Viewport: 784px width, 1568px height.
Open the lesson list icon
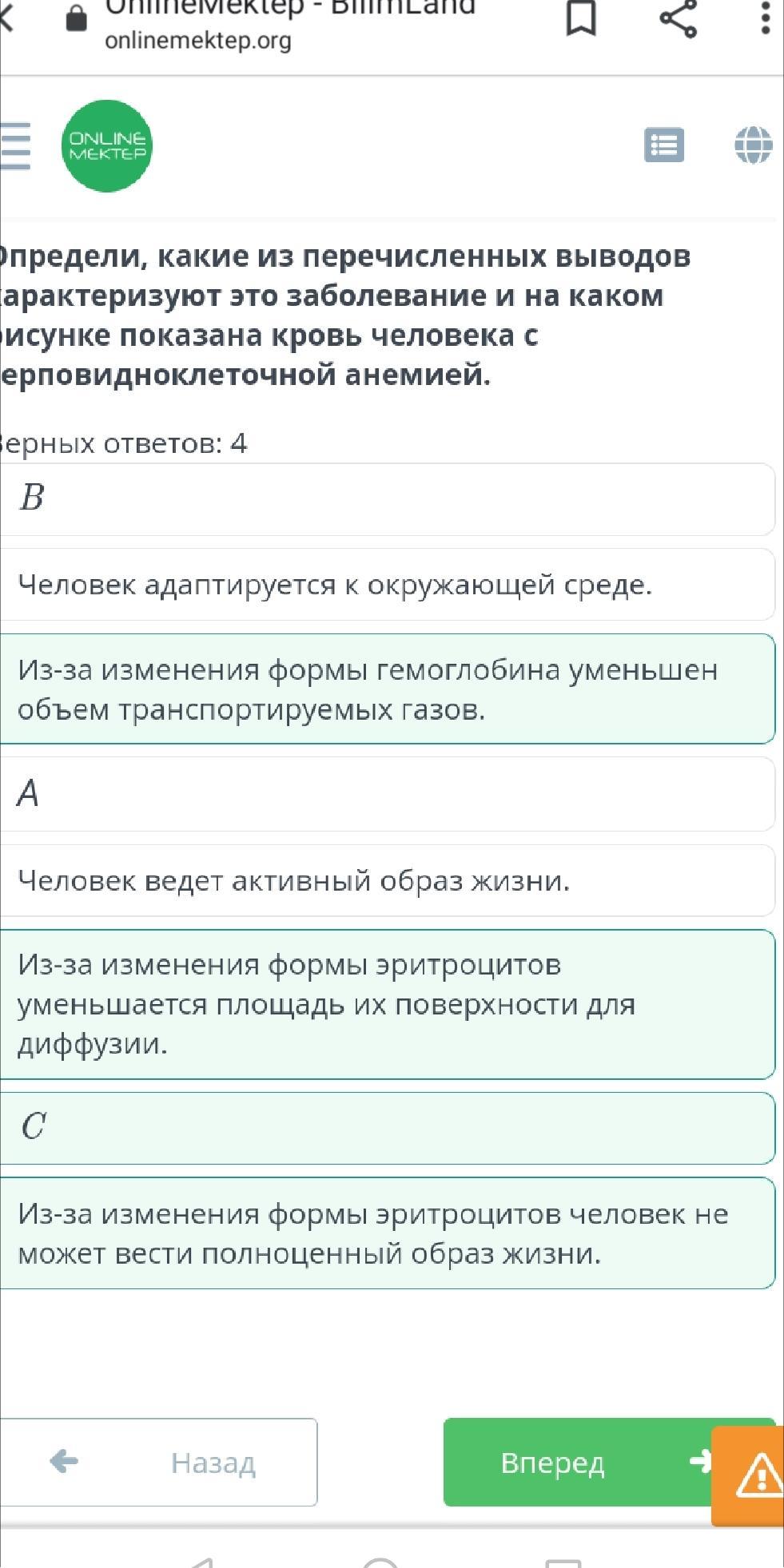tap(663, 145)
